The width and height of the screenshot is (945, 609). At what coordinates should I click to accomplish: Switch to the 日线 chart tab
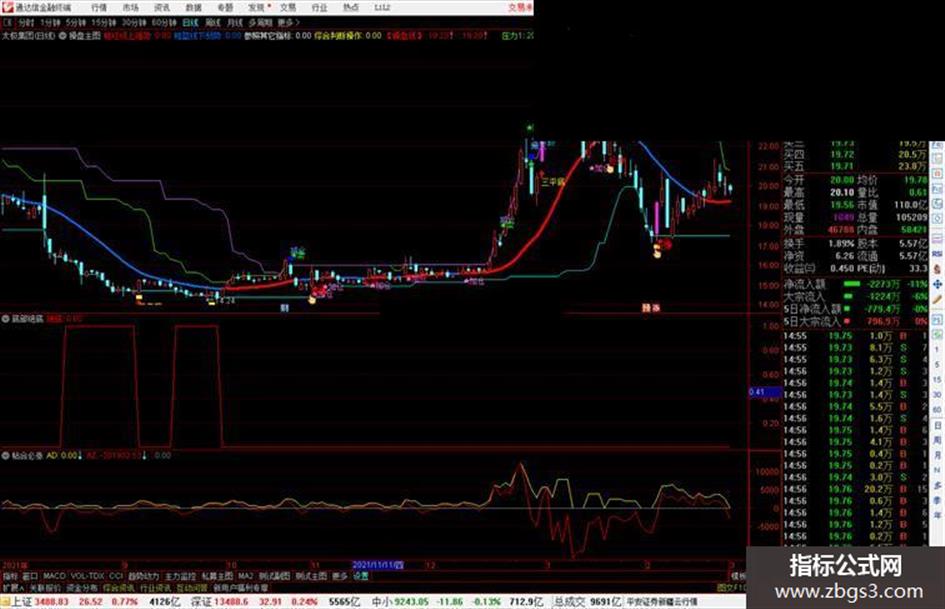(x=190, y=23)
